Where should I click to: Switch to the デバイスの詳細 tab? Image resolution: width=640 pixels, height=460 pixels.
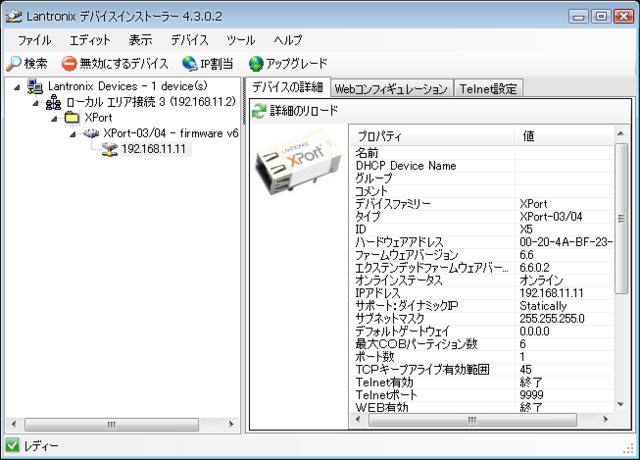(x=287, y=87)
